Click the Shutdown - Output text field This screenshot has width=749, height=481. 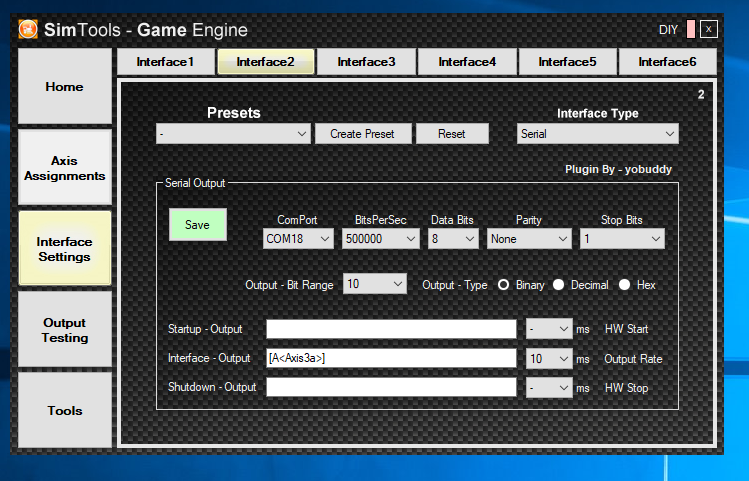click(391, 387)
